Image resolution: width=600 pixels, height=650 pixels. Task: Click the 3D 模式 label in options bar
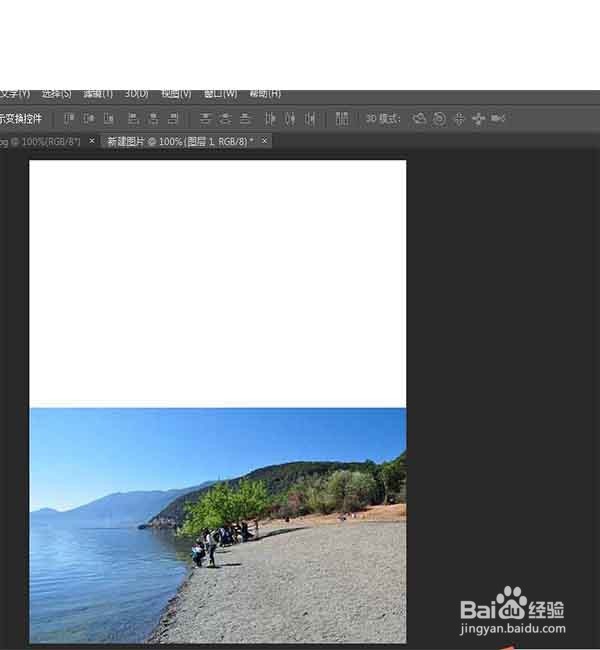(x=383, y=119)
